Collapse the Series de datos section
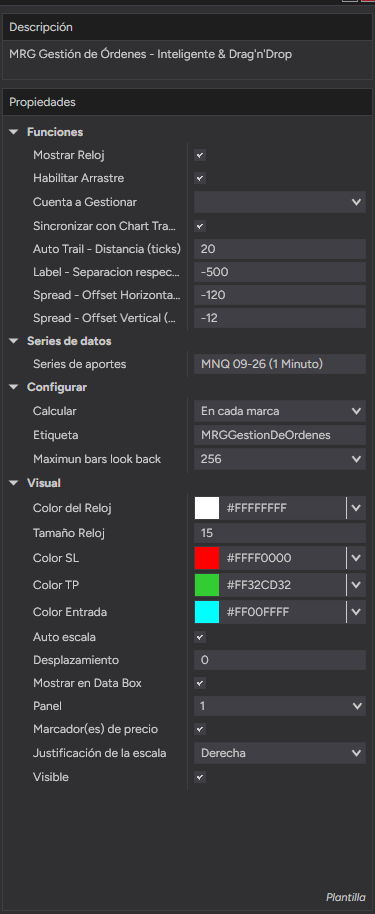 click(x=14, y=341)
